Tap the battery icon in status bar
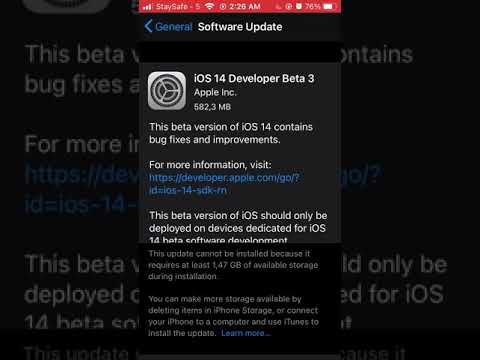Viewport: 480px width, 360px height. pyautogui.click(x=328, y=6)
